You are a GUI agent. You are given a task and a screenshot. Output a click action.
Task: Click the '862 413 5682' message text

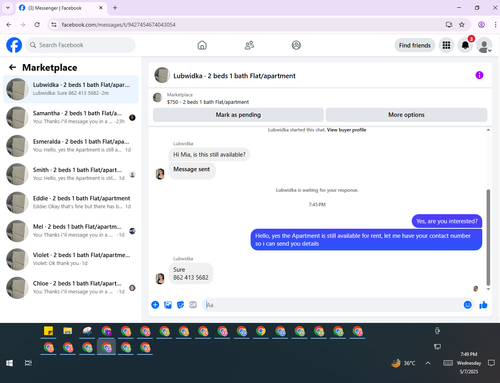(191, 277)
